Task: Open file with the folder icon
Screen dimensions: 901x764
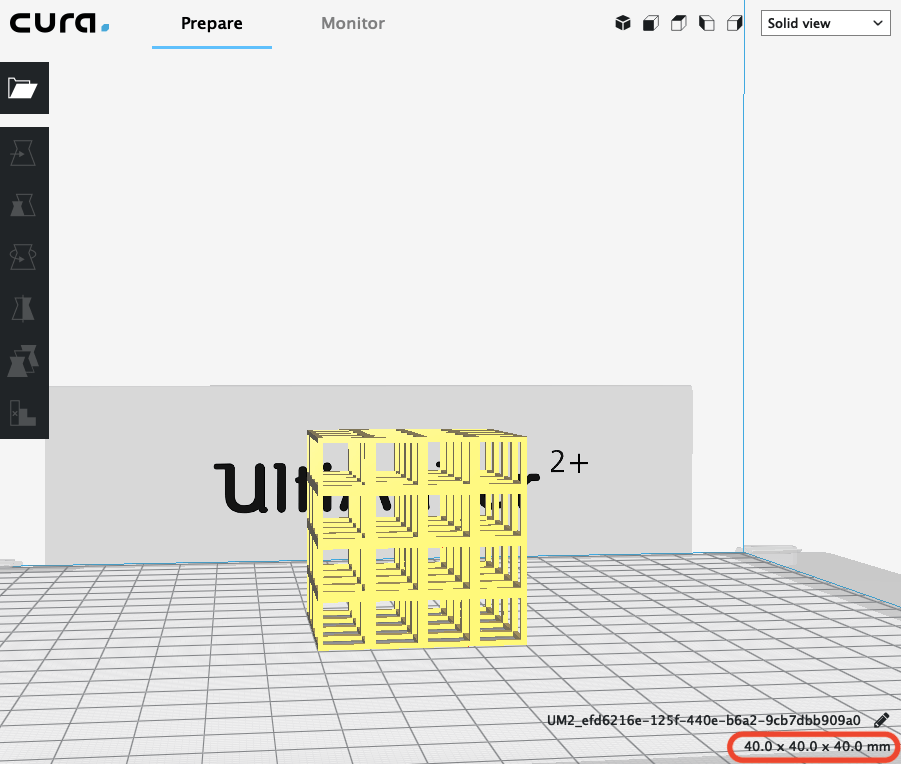Action: click(x=23, y=88)
